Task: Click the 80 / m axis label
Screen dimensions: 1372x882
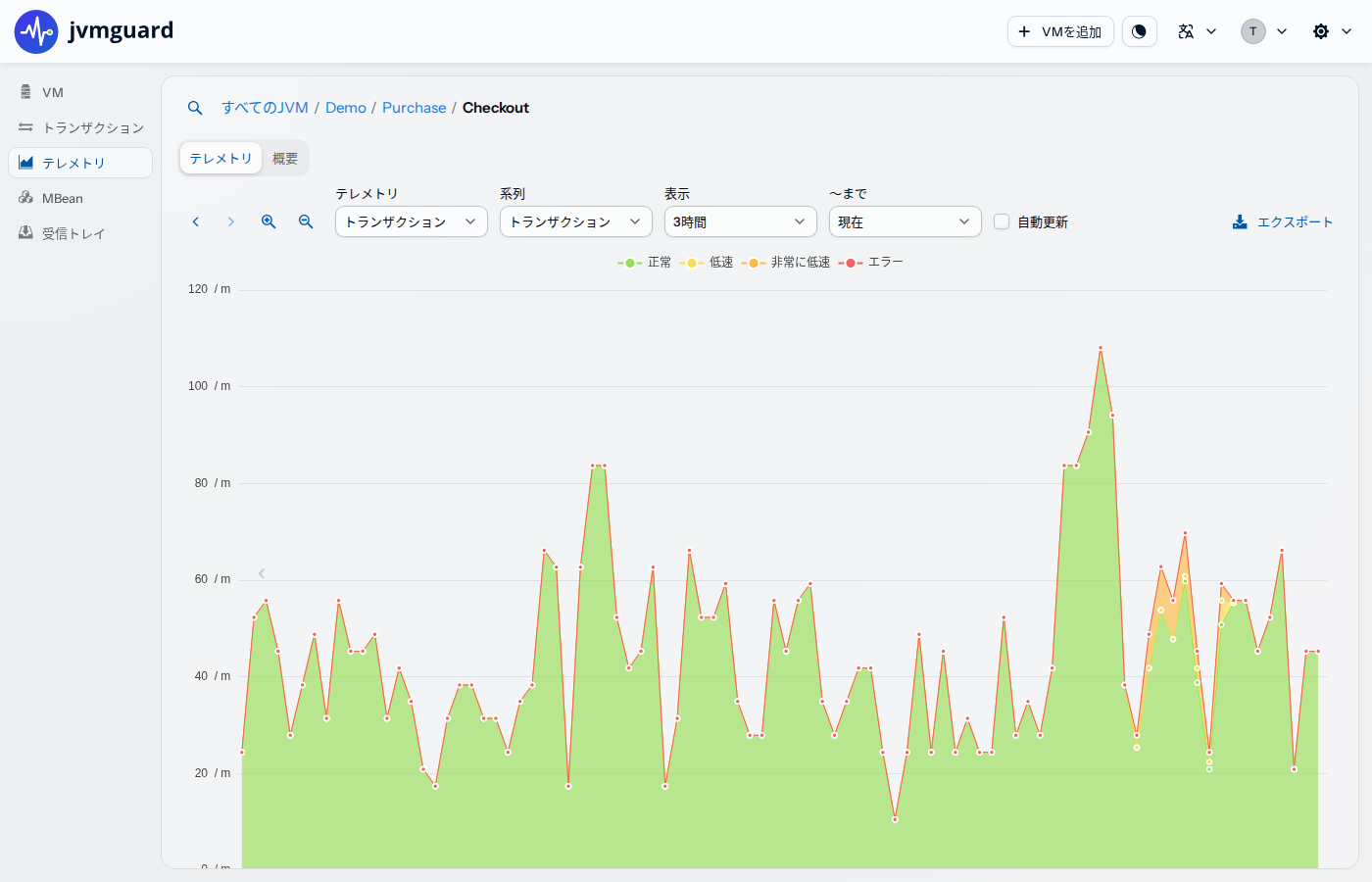Action: [212, 483]
